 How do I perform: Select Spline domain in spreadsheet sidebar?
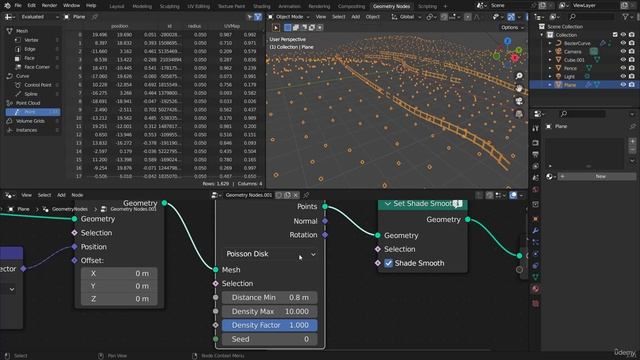point(31,94)
